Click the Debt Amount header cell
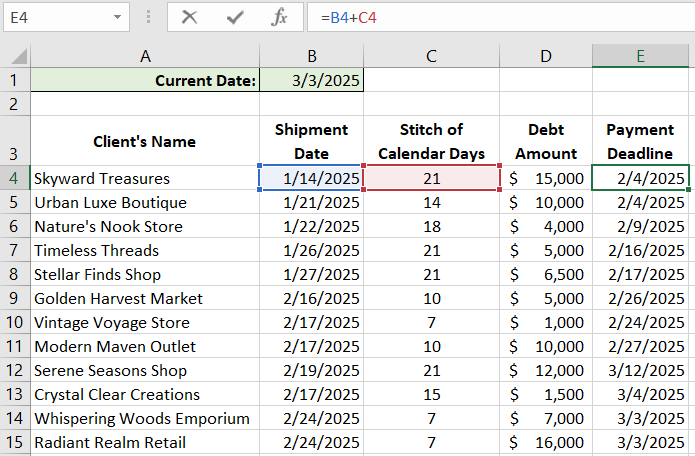Viewport: 695px width, 456px height. (x=546, y=141)
